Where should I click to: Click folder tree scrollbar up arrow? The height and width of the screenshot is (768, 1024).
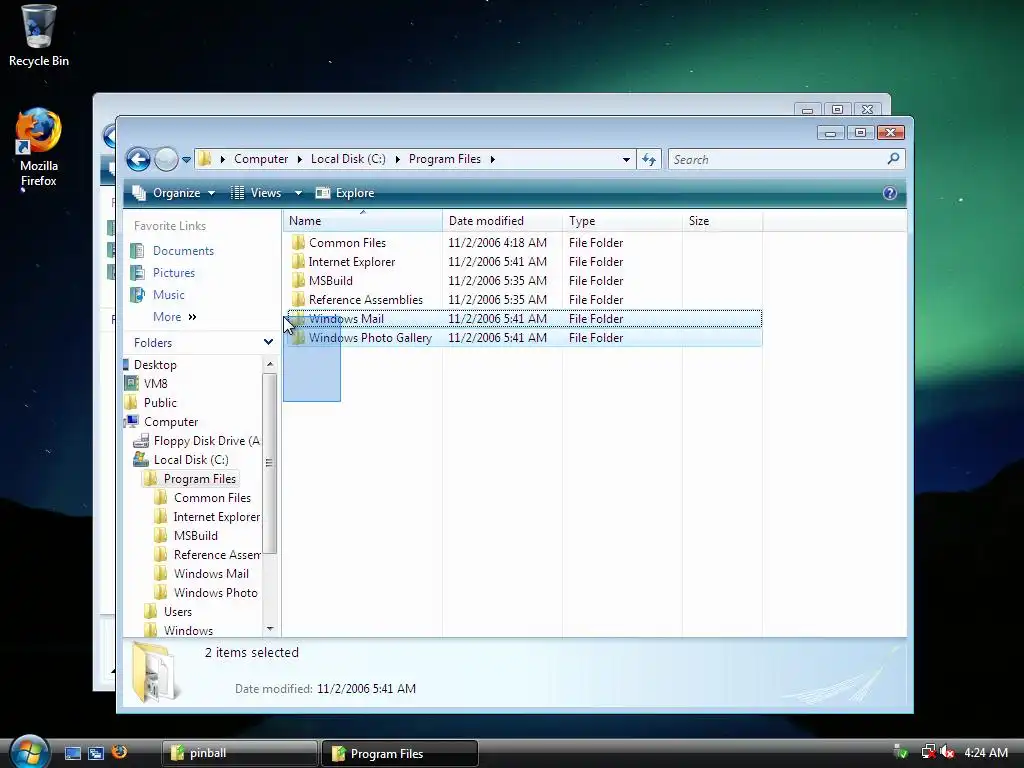coord(270,364)
